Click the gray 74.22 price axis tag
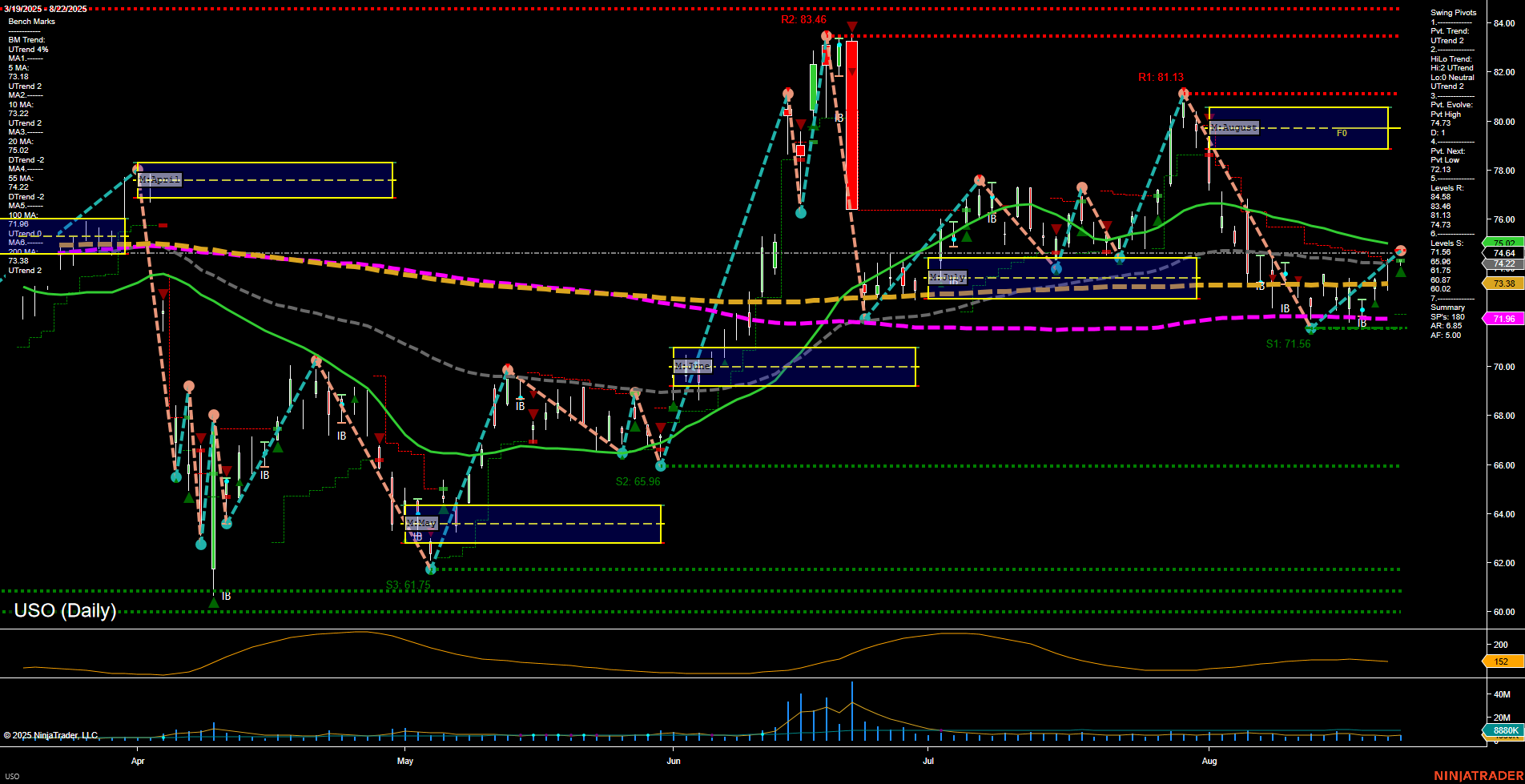Image resolution: width=1525 pixels, height=784 pixels. (1503, 263)
